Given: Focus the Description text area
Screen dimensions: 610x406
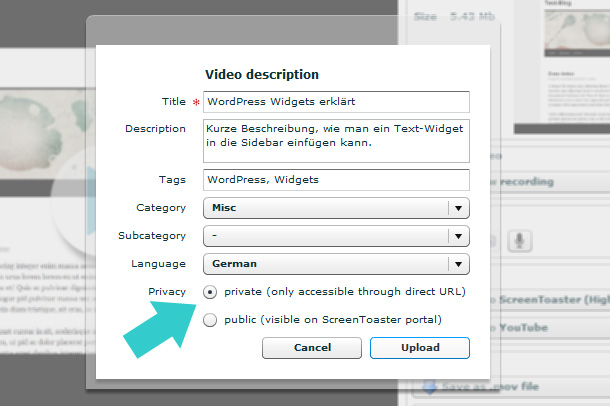Looking at the screenshot, I should [336, 141].
